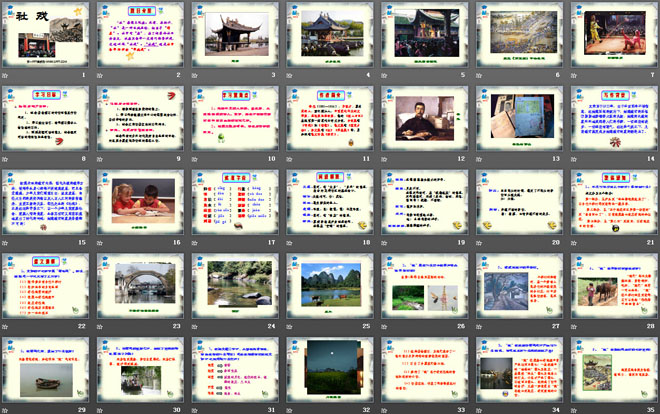
Task: Select slide 11 author introduction thumbnail
Action: (x=330, y=119)
